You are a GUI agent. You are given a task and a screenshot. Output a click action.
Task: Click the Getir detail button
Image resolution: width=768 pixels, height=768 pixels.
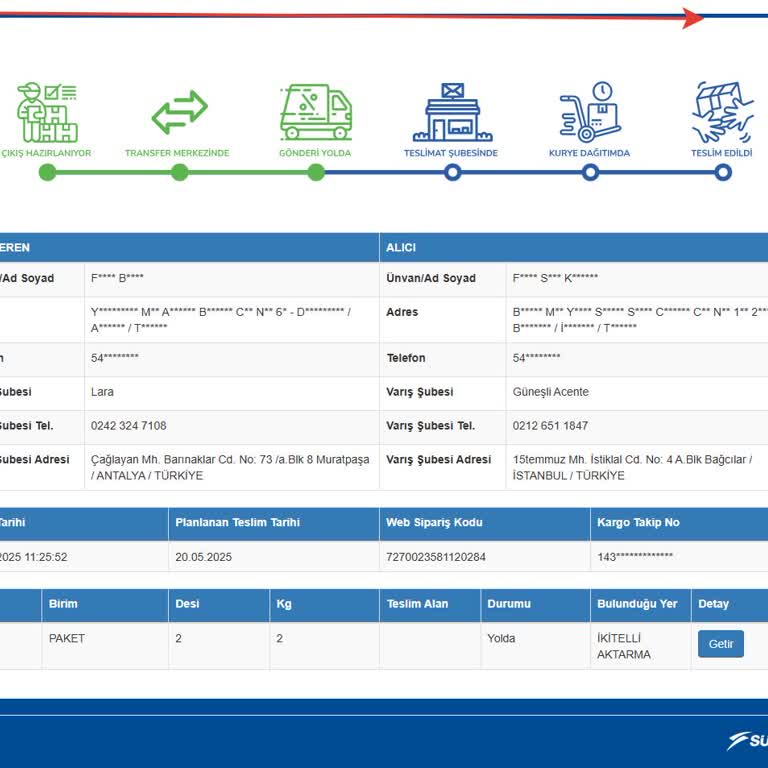tap(720, 644)
